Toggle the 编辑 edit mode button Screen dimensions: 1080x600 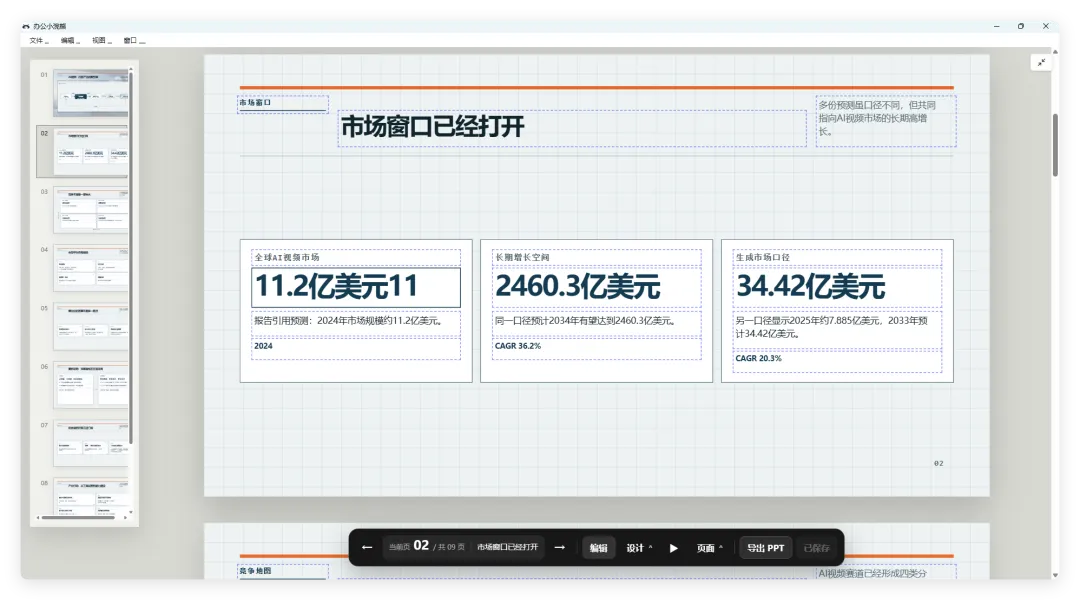(x=599, y=548)
